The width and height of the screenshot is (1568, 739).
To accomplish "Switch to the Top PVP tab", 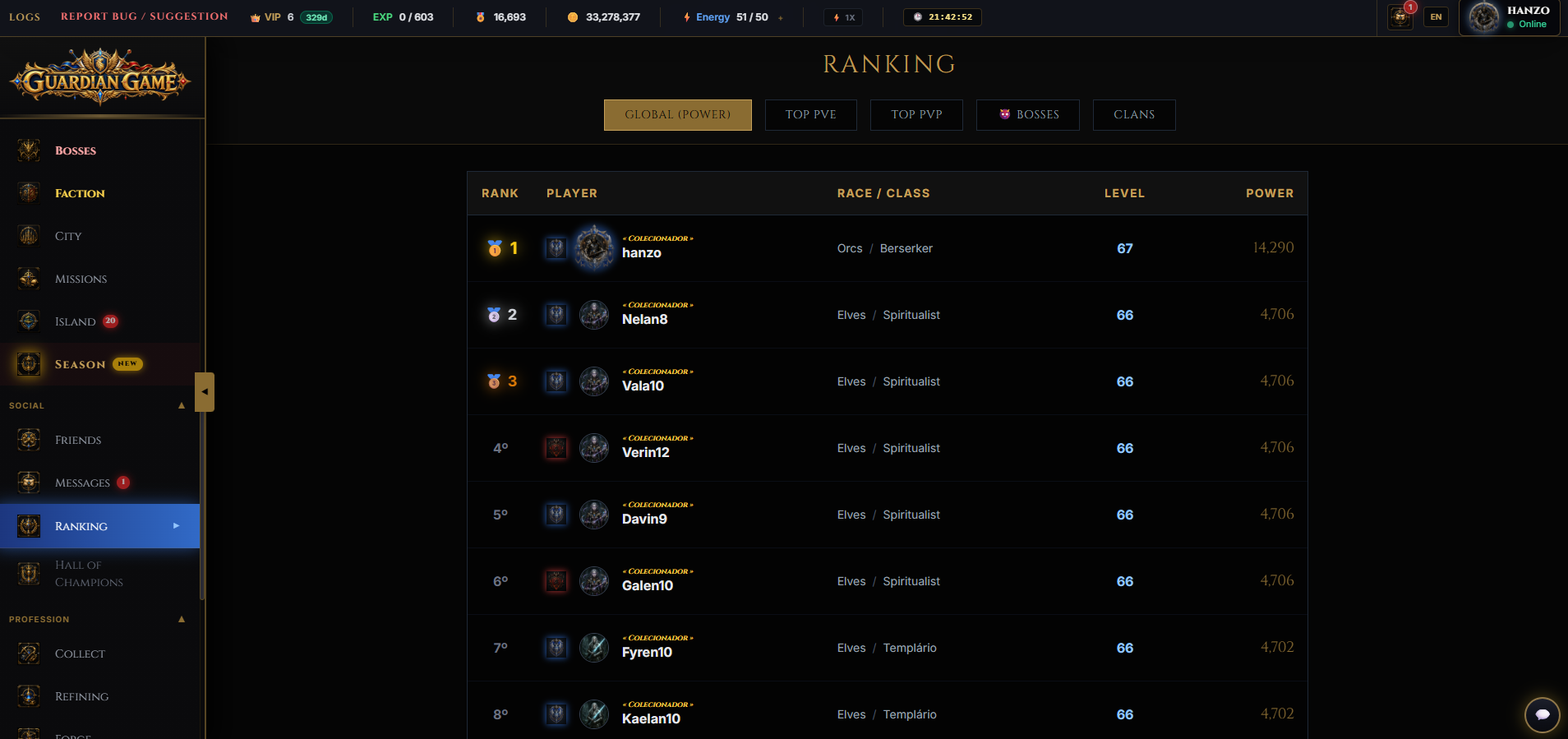I will 916,115.
